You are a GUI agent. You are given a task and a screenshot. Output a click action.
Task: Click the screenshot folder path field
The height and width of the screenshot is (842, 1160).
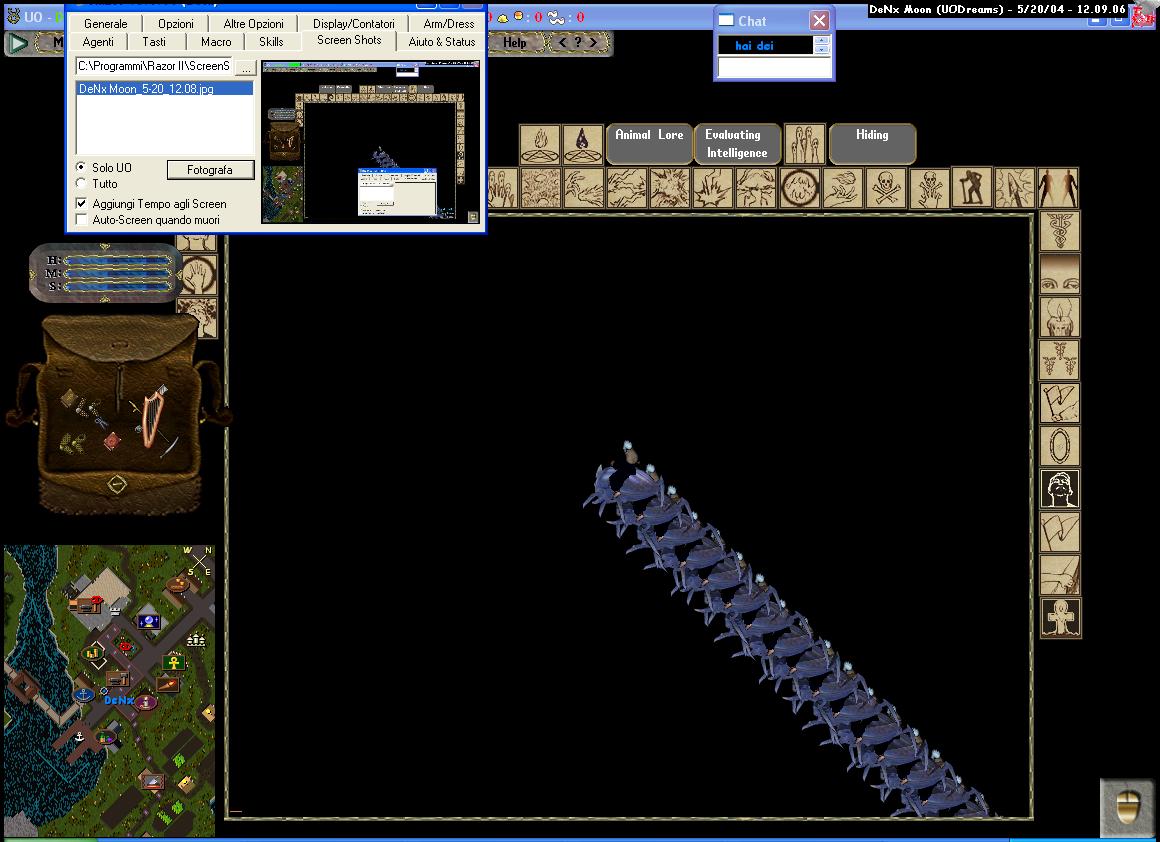[154, 66]
